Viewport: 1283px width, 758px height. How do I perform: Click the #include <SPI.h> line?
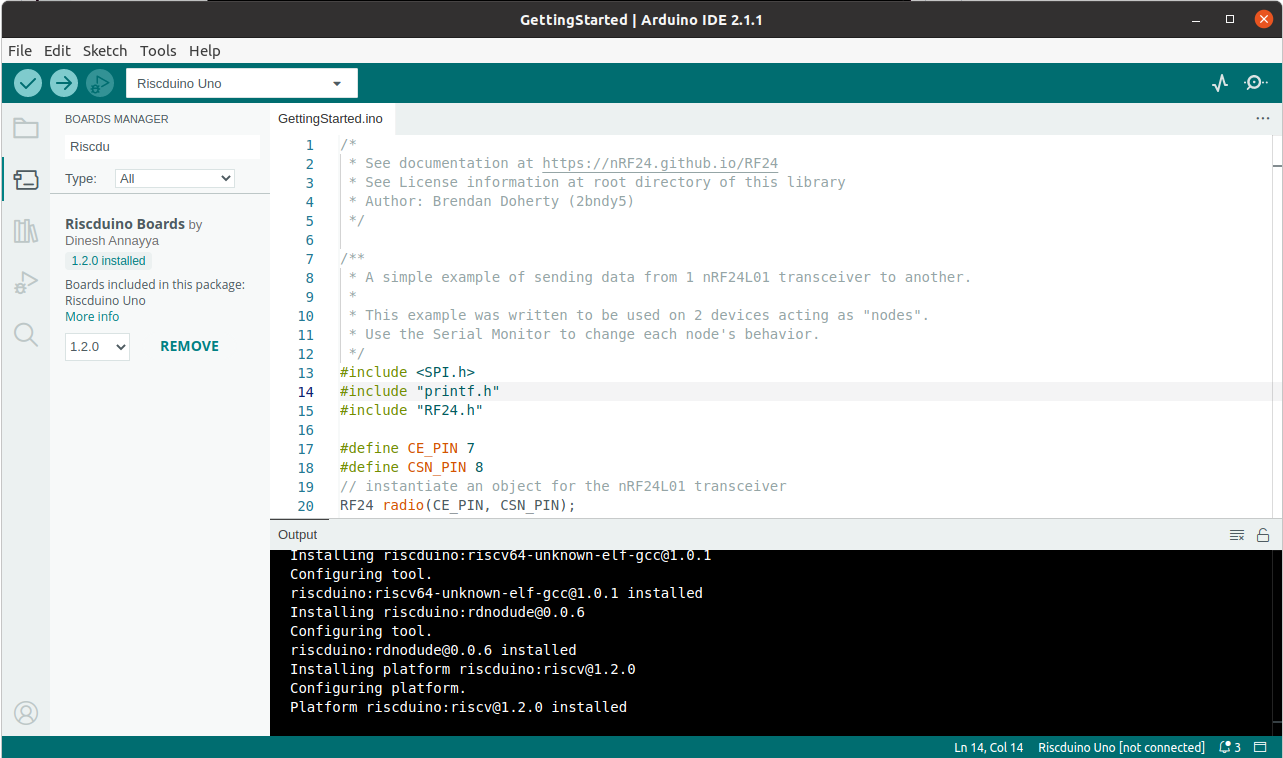(407, 373)
